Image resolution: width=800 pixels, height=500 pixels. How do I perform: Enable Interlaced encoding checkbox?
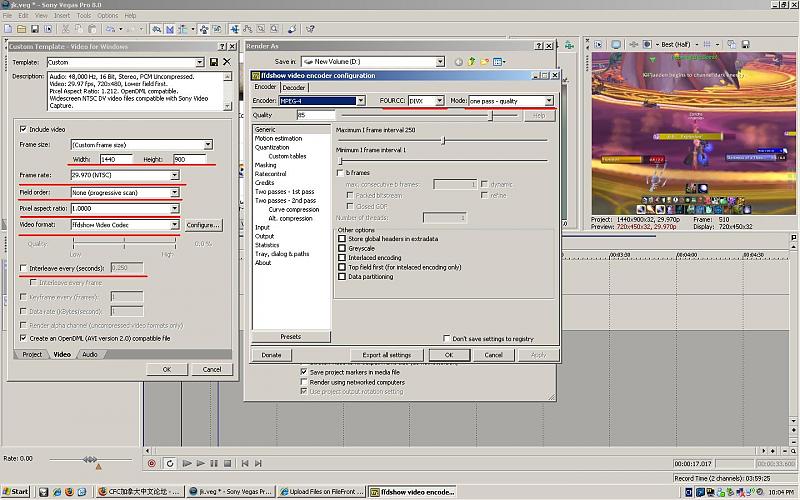pos(342,258)
